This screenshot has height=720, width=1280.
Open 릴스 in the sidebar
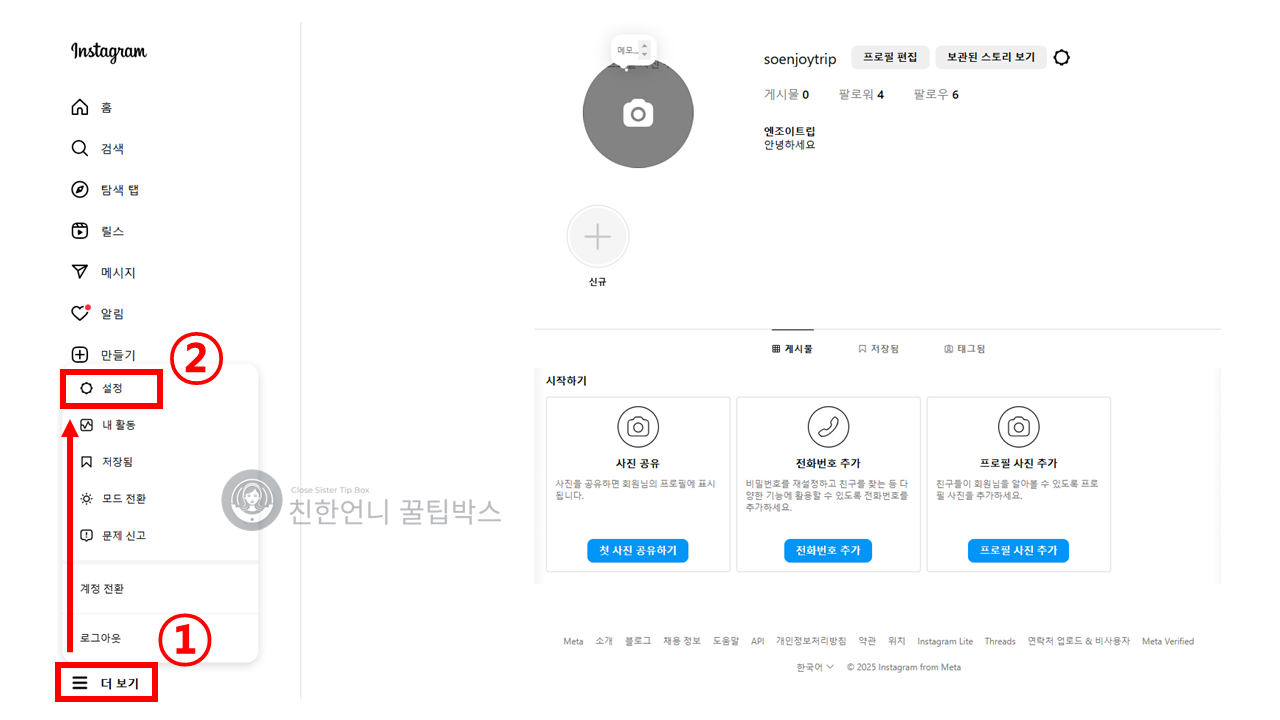pos(97,231)
